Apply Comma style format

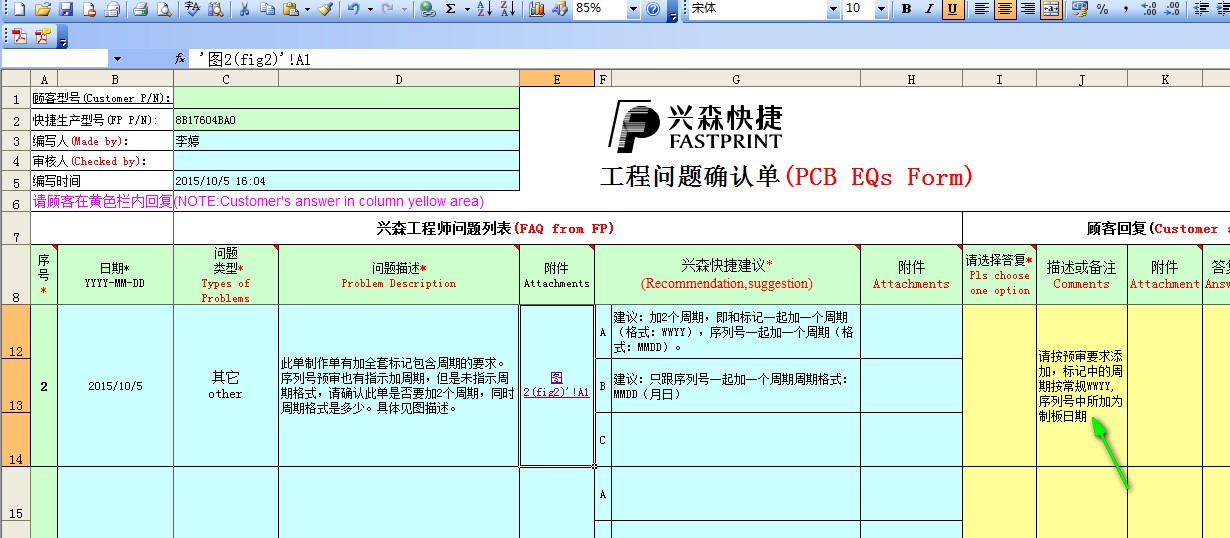point(1126,9)
